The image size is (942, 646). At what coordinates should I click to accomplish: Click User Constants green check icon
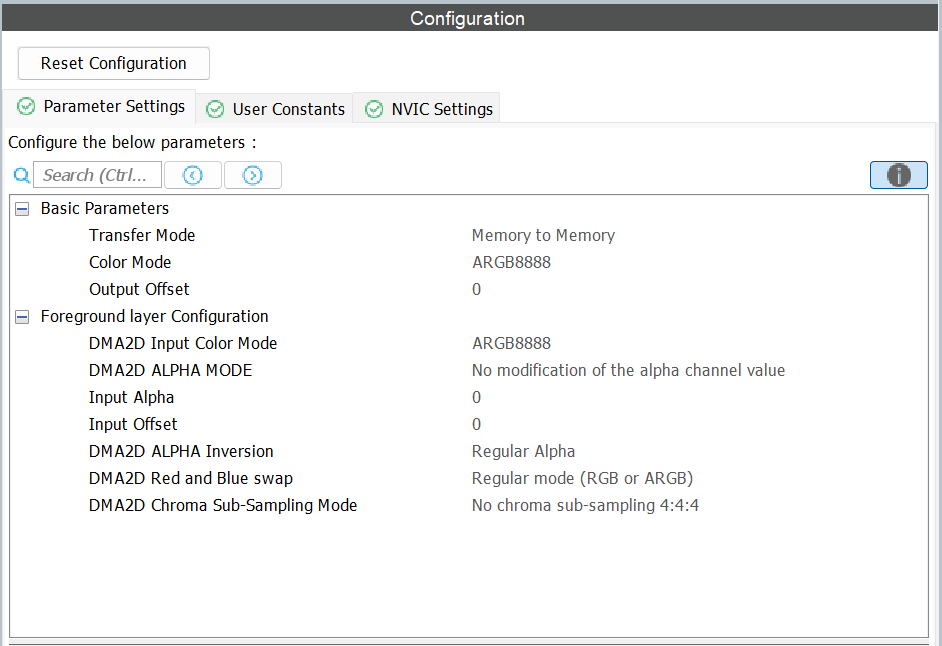click(x=215, y=109)
